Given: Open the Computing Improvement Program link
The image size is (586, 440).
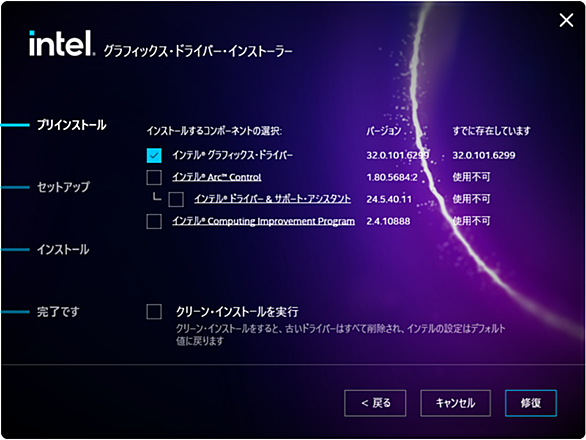Looking at the screenshot, I should (x=263, y=221).
